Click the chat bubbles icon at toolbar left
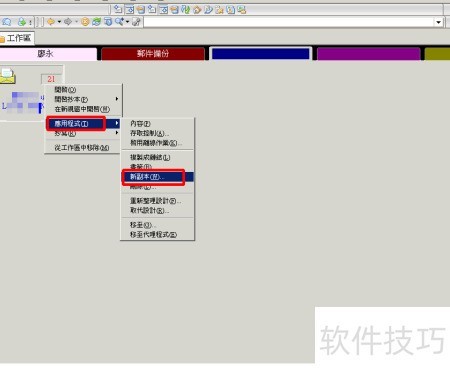The height and width of the screenshot is (374, 450). point(6,22)
